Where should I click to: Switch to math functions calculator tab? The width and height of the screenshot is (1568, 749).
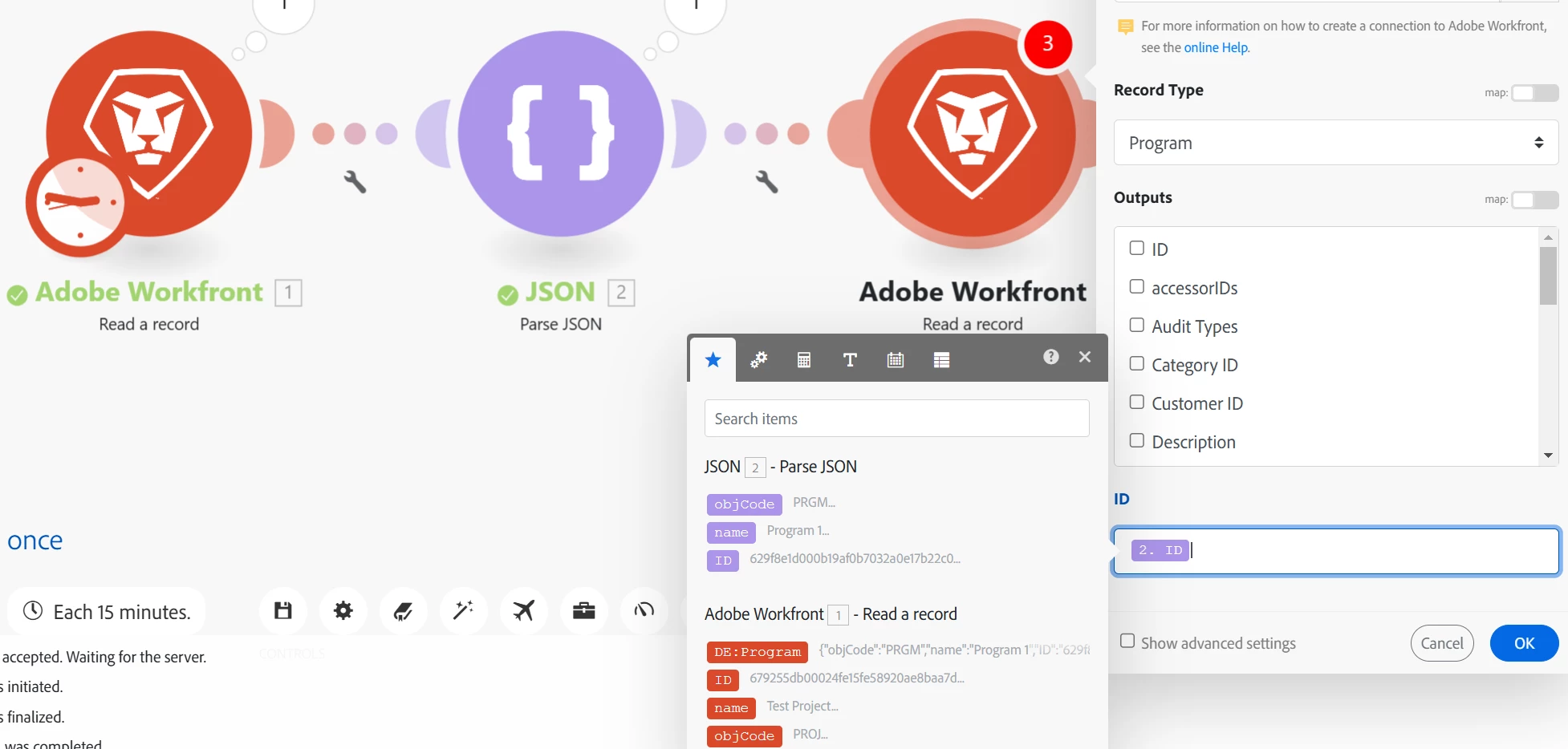[804, 360]
